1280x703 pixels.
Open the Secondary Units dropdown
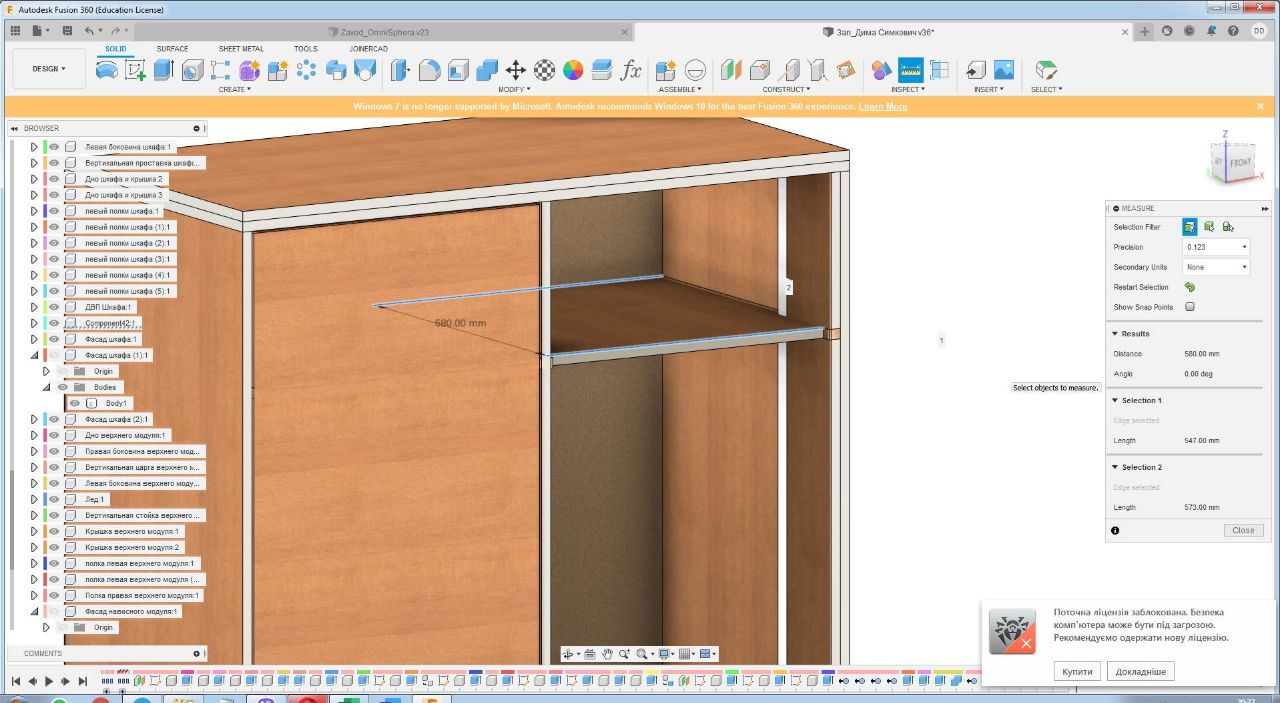click(1216, 267)
